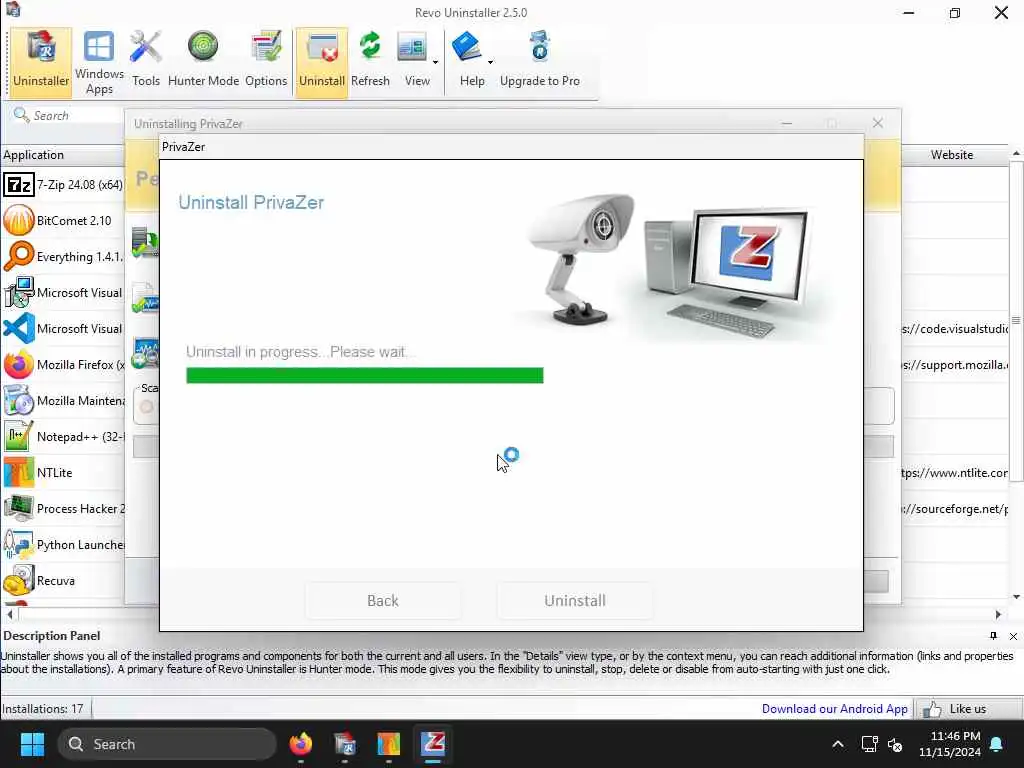Click the list vertical scrollbar down arrow

click(1016, 597)
